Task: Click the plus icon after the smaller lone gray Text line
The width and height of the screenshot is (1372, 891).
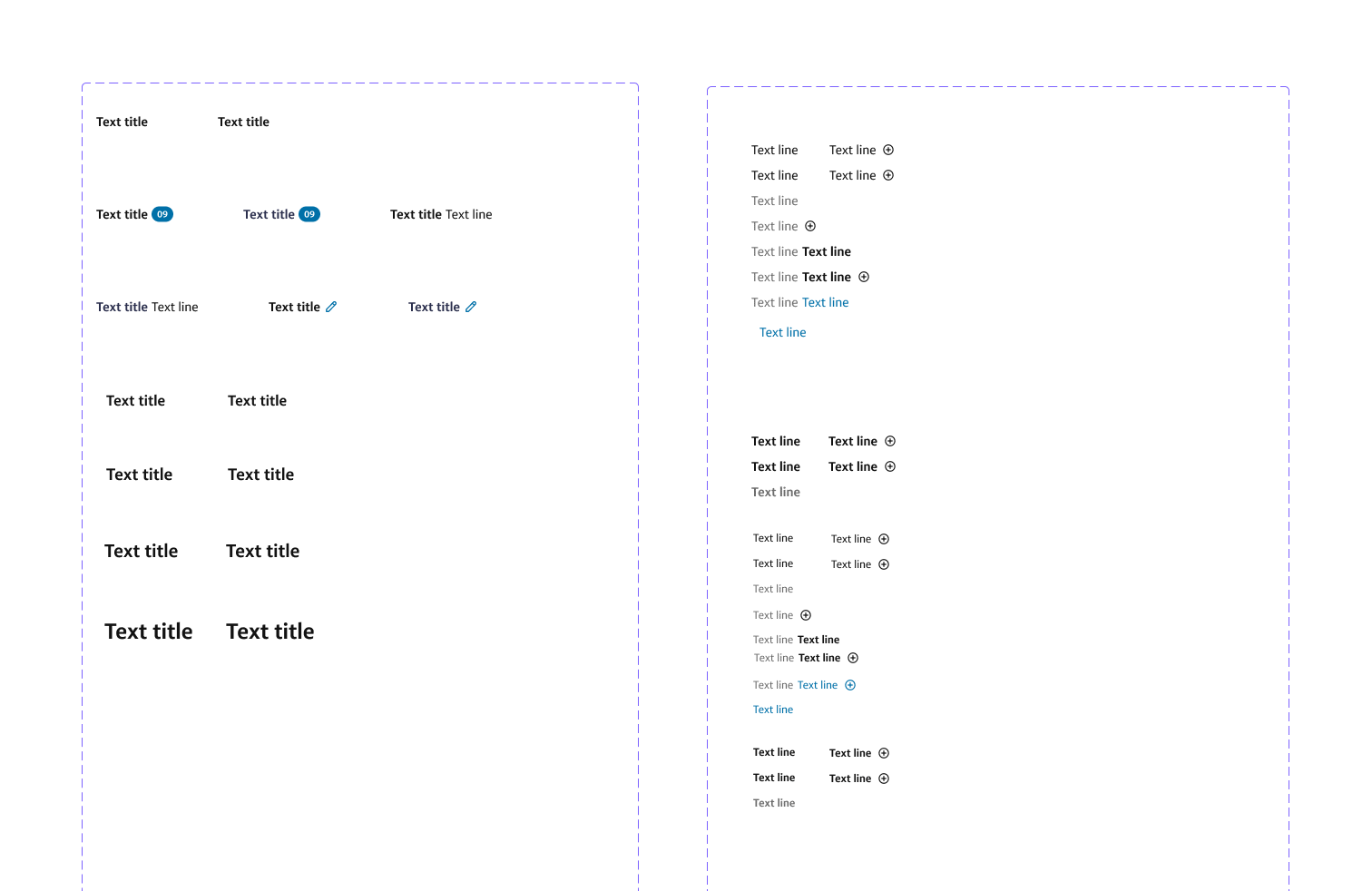Action: click(806, 615)
